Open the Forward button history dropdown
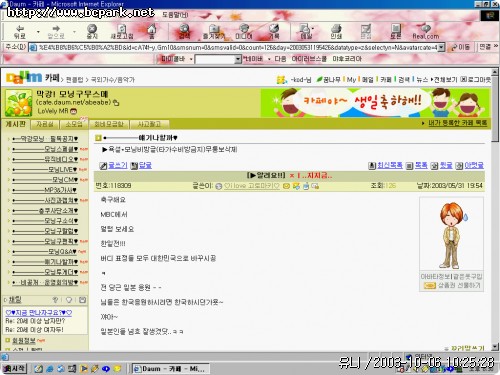The height and width of the screenshot is (375, 500). (x=74, y=32)
